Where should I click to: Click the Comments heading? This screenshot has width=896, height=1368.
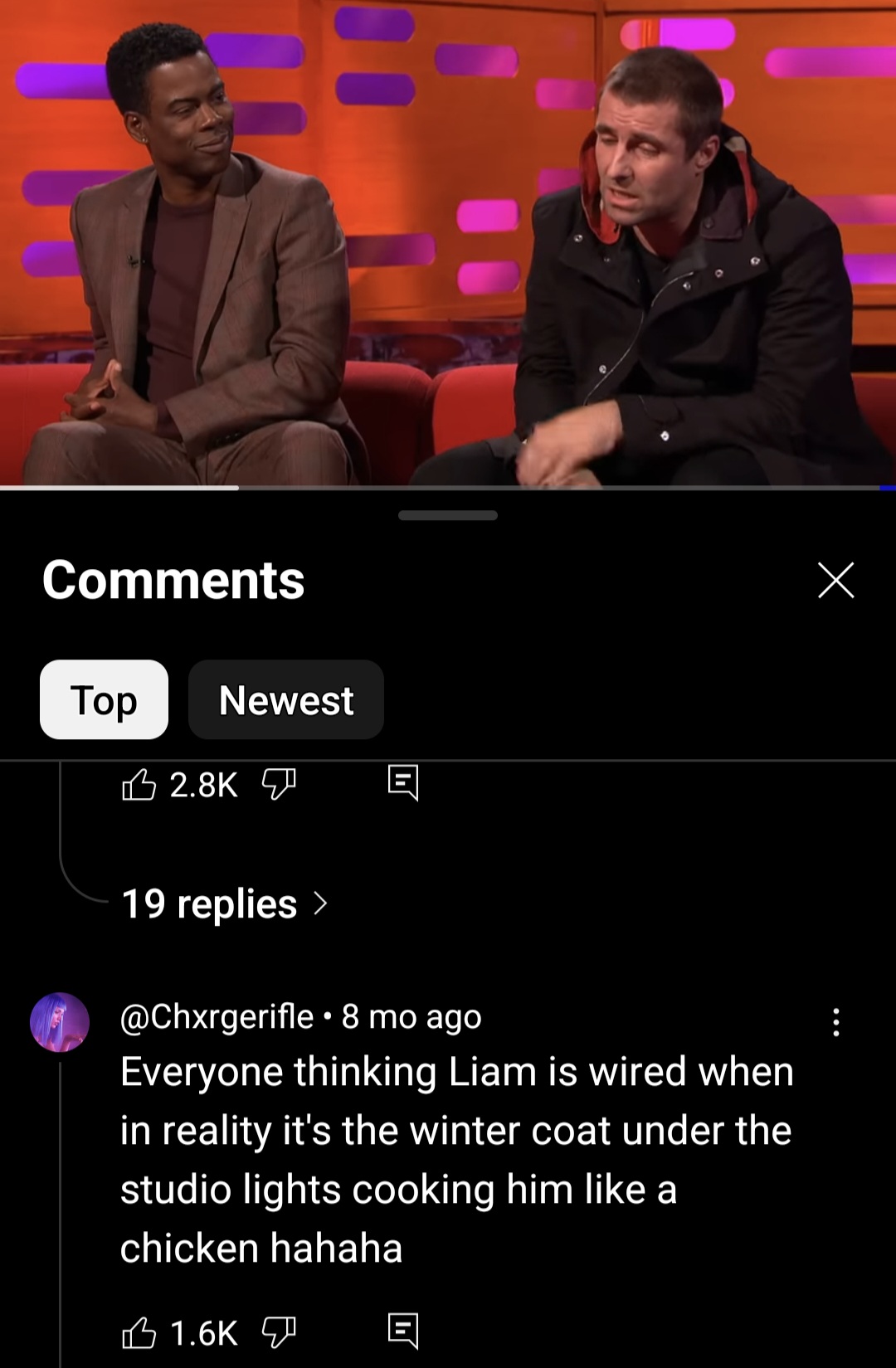pos(173,580)
